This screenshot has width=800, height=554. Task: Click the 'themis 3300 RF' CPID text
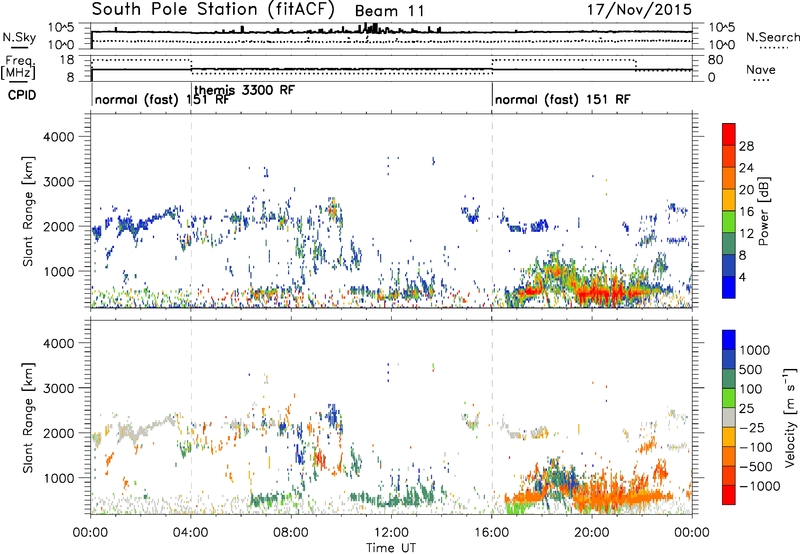[244, 90]
